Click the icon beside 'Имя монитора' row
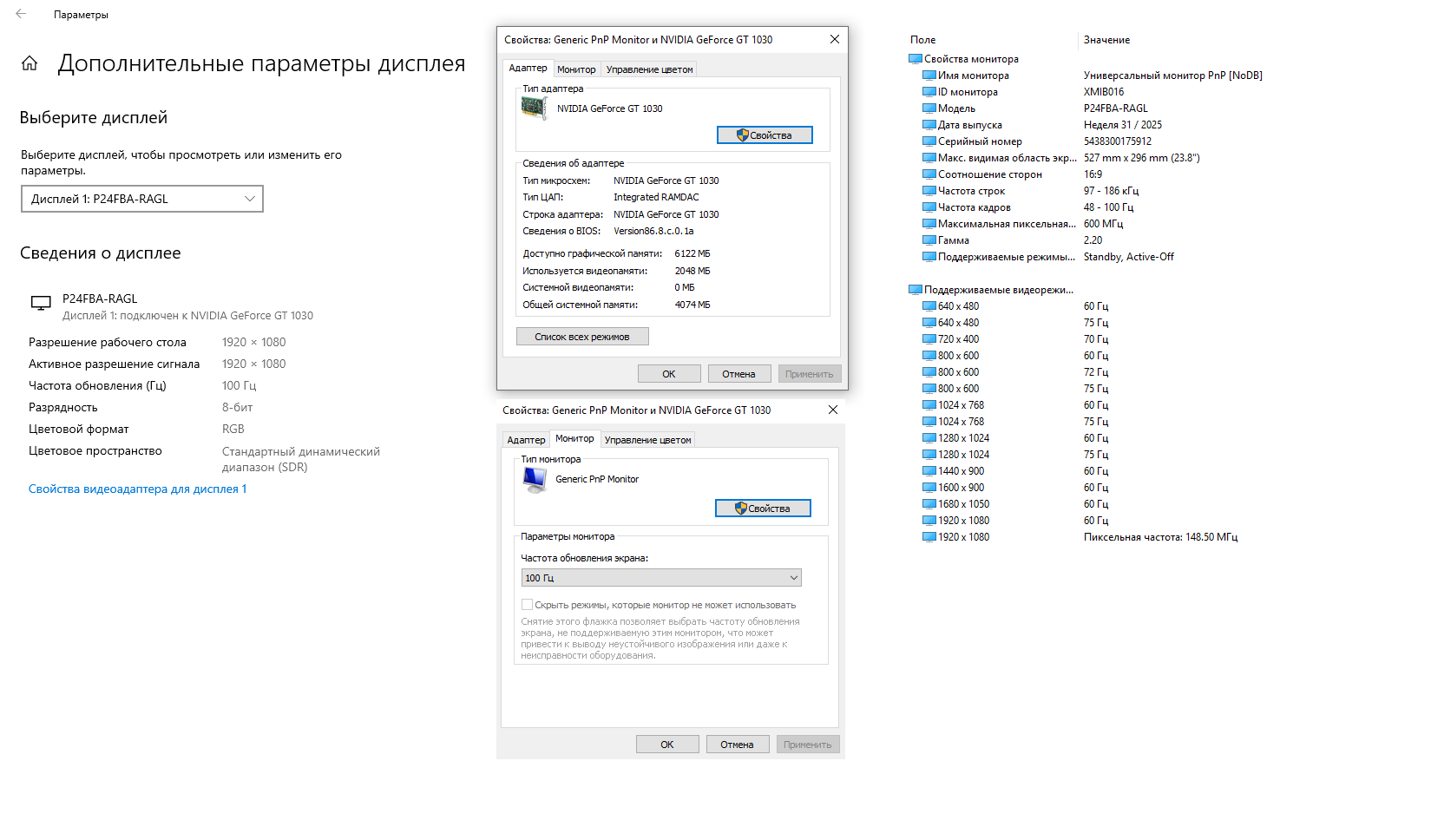 coord(929,75)
